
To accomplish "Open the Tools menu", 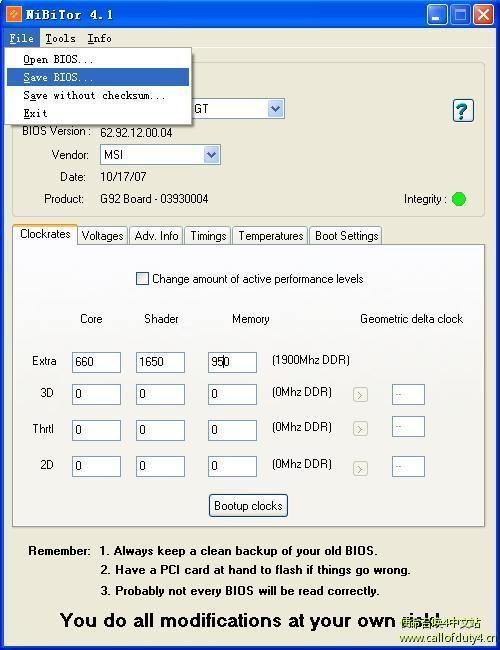I will coord(61,39).
